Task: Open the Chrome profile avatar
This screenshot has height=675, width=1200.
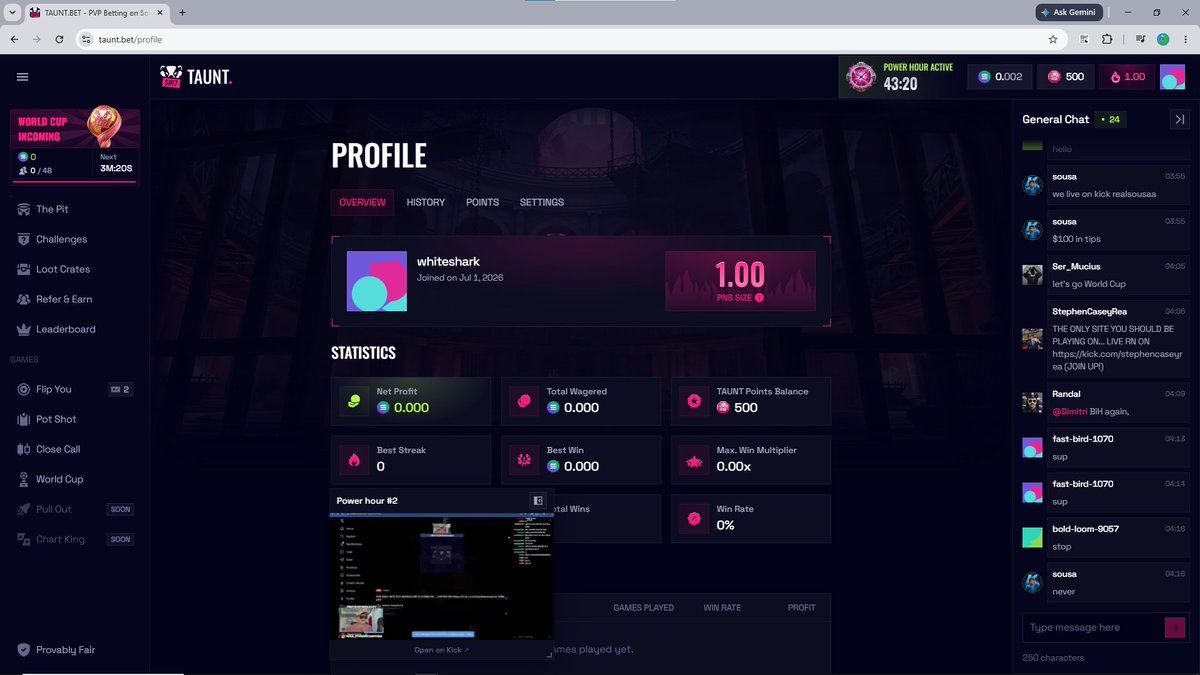Action: click(x=1163, y=39)
